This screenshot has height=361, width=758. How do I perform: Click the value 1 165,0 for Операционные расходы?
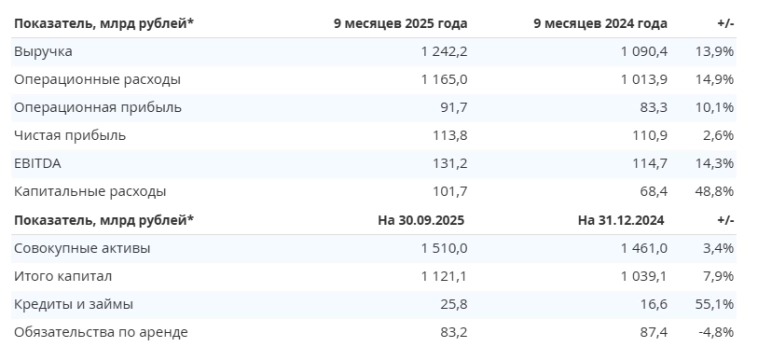tap(444, 79)
